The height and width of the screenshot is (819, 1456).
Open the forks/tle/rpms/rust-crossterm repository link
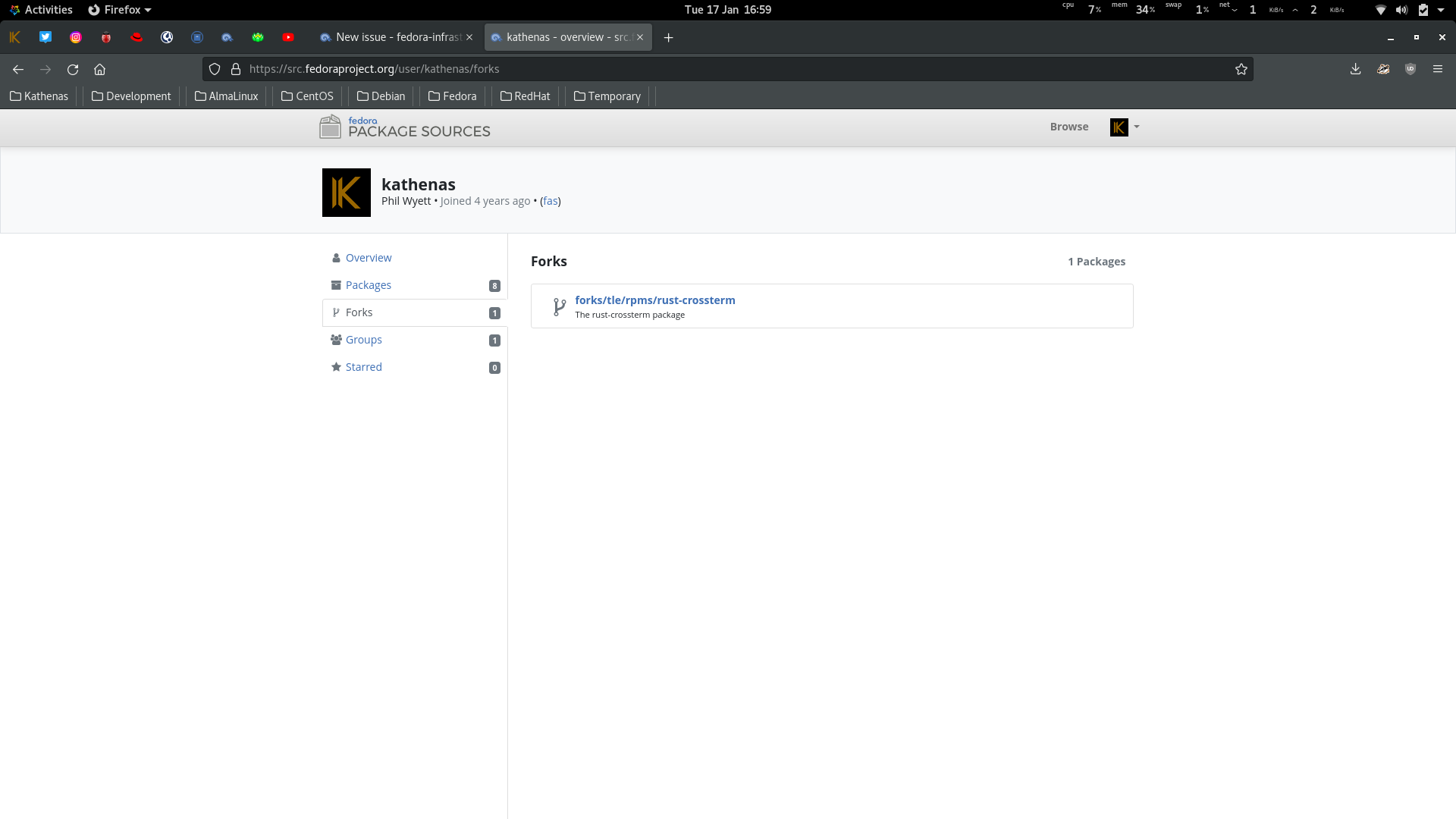[x=654, y=300]
